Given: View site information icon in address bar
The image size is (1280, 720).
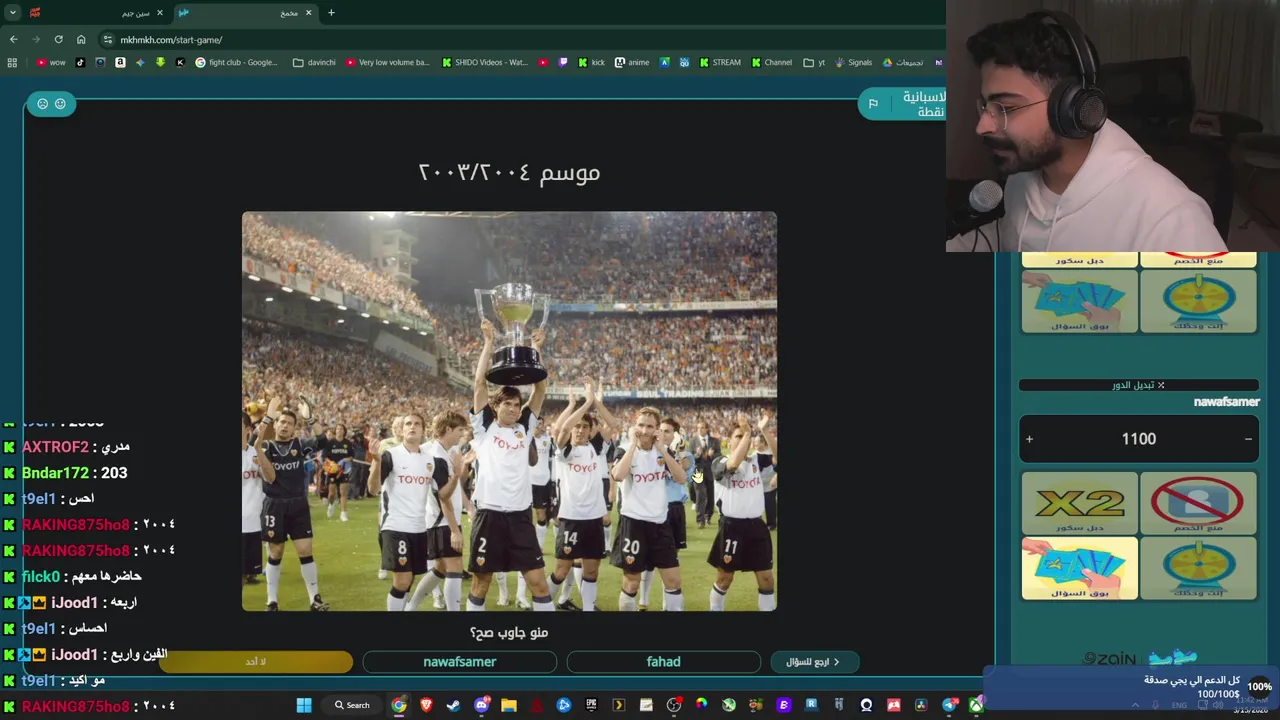Looking at the screenshot, I should point(108,40).
